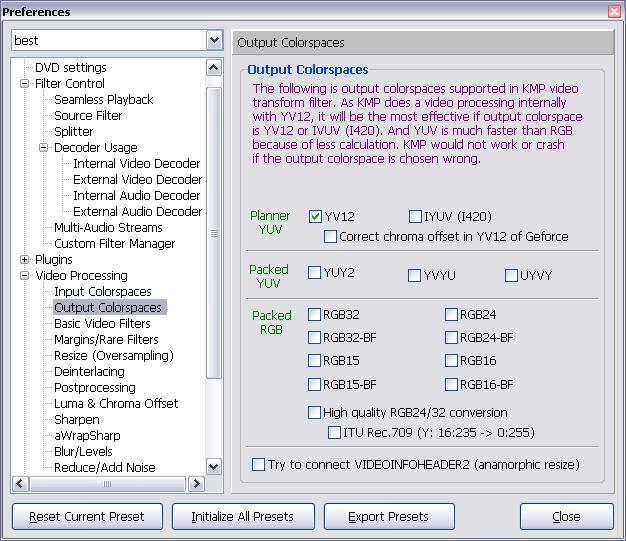
Task: Collapse the Video Processing tree node
Action: (25, 276)
